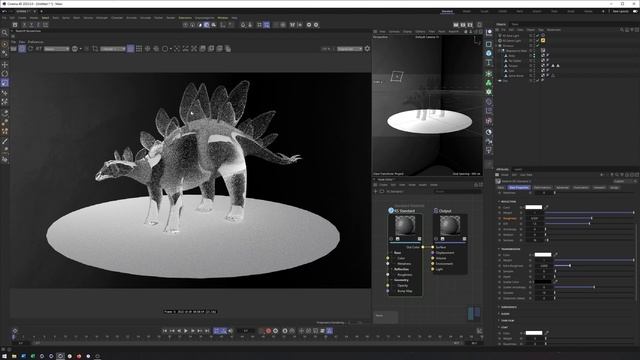Expand the Thin Film section
The width and height of the screenshot is (640, 360).
(x=499, y=320)
